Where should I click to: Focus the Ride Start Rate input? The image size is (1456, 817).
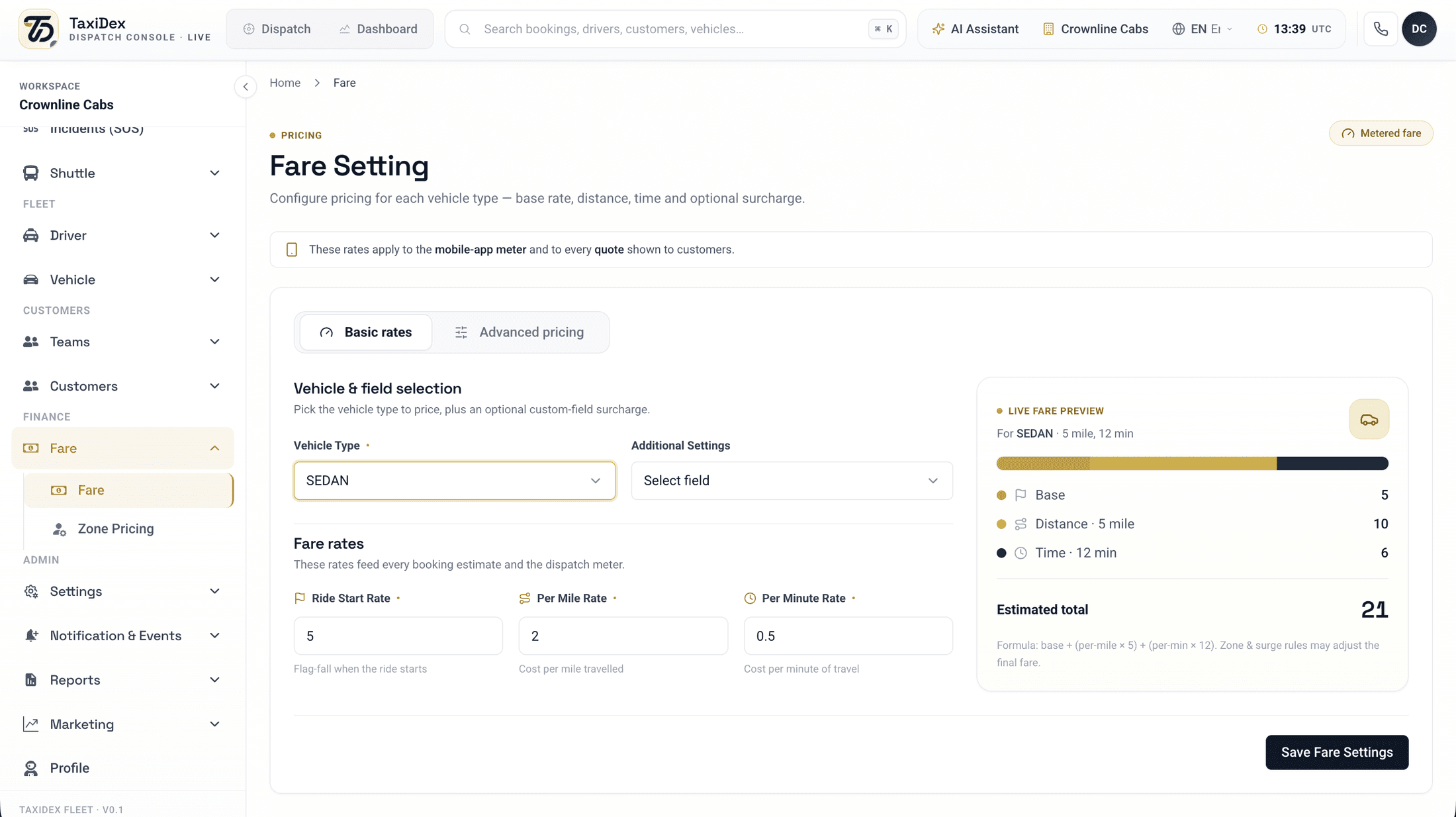(x=398, y=636)
